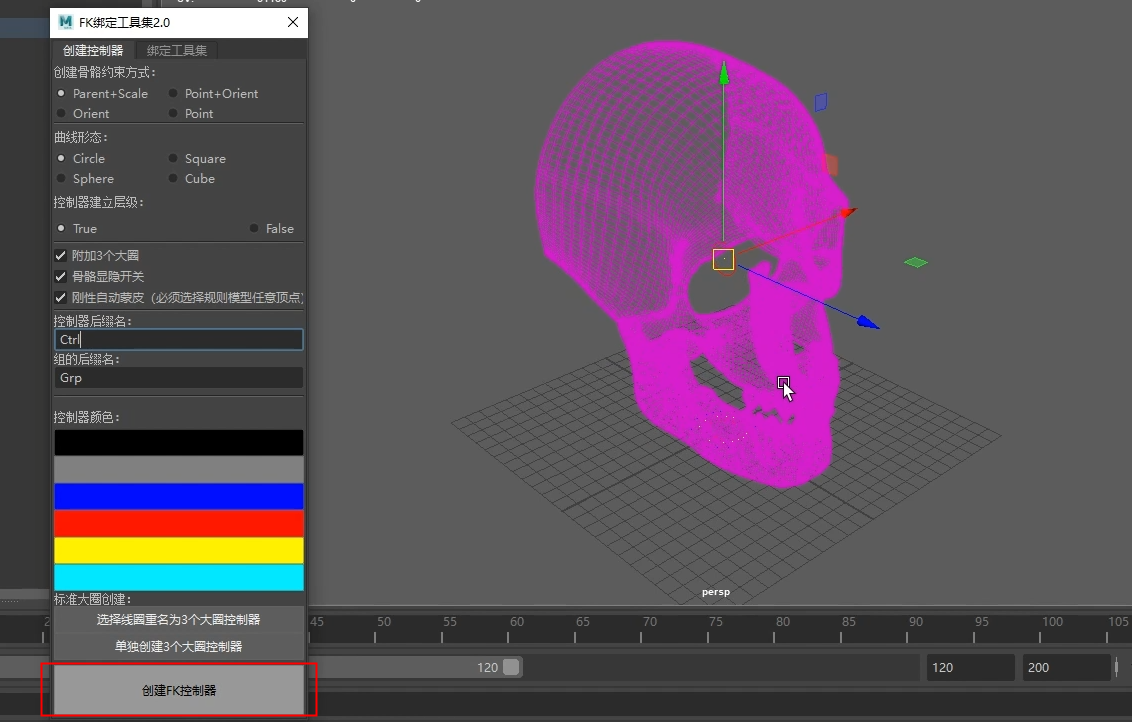
Task: Pick the yellow controller color swatch
Action: coord(178,550)
